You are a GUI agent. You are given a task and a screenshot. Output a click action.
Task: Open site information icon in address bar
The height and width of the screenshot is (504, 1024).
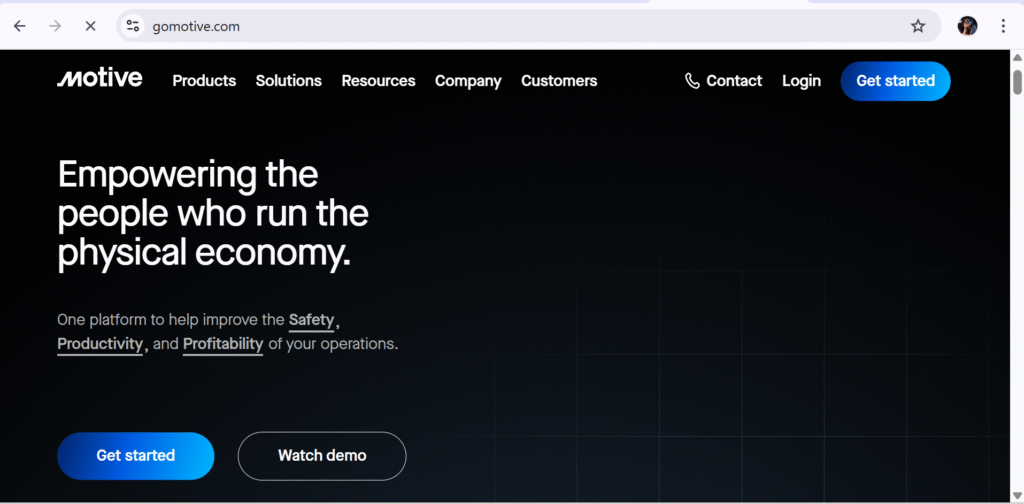[x=133, y=26]
